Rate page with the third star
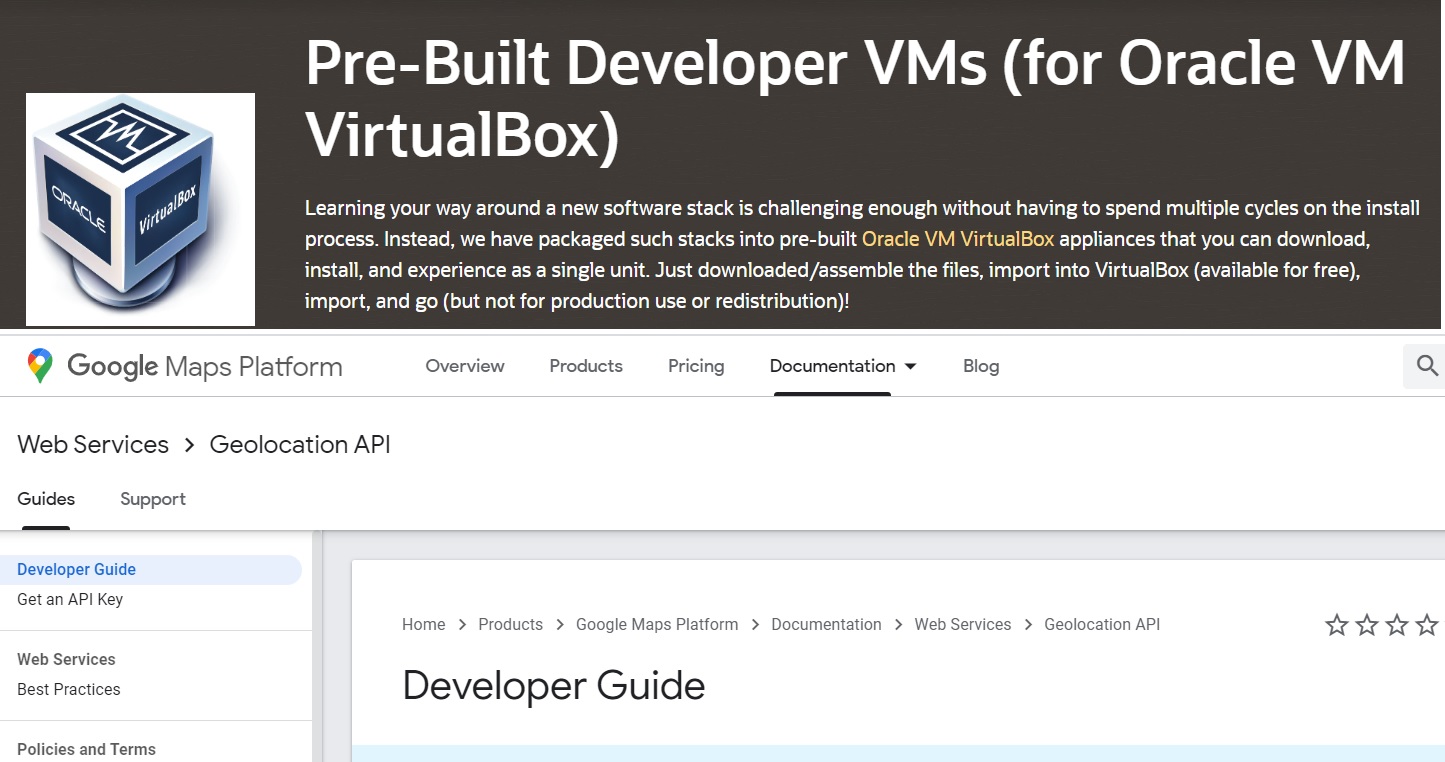 pyautogui.click(x=1397, y=625)
